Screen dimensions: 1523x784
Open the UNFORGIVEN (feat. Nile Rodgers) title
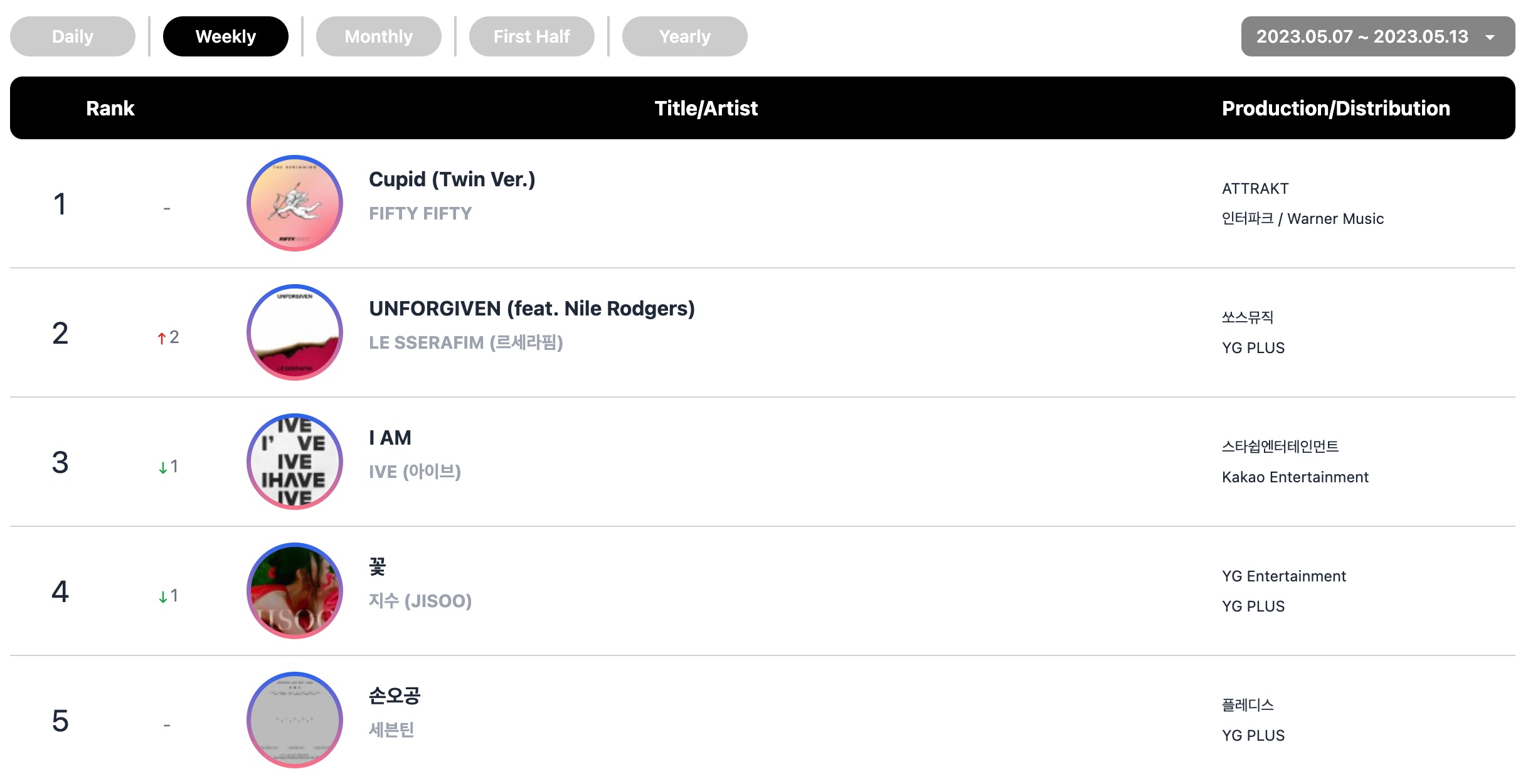pos(532,309)
